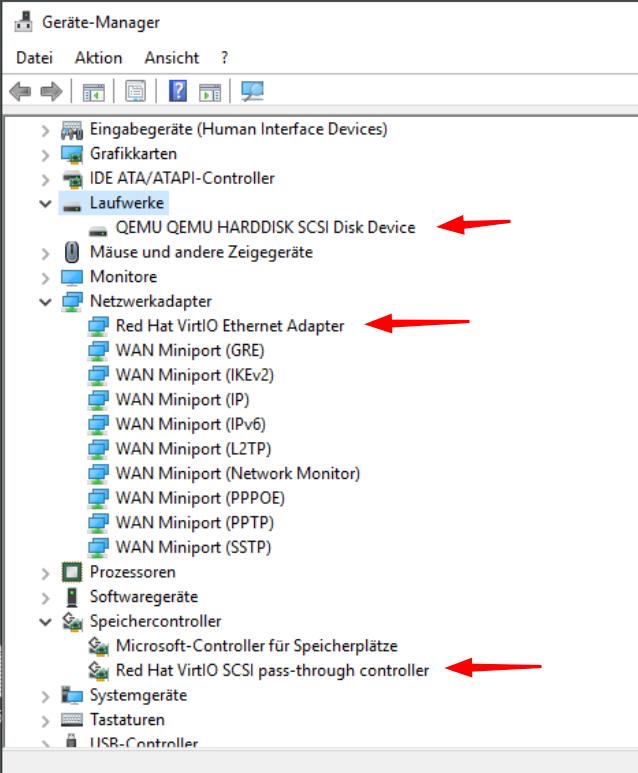638x773 pixels.
Task: Select QEMU QEMU HARDDISK SCSI Disk Device
Action: pos(265,227)
